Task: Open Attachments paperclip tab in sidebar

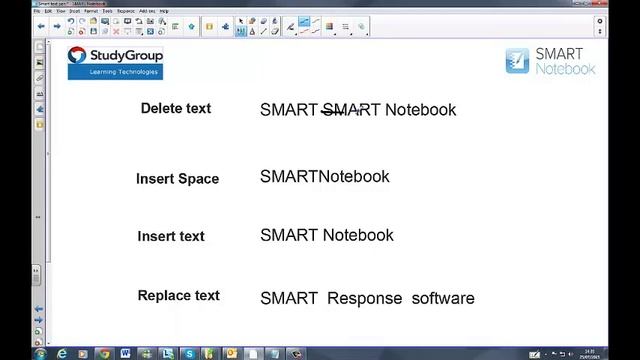Action: click(x=40, y=78)
